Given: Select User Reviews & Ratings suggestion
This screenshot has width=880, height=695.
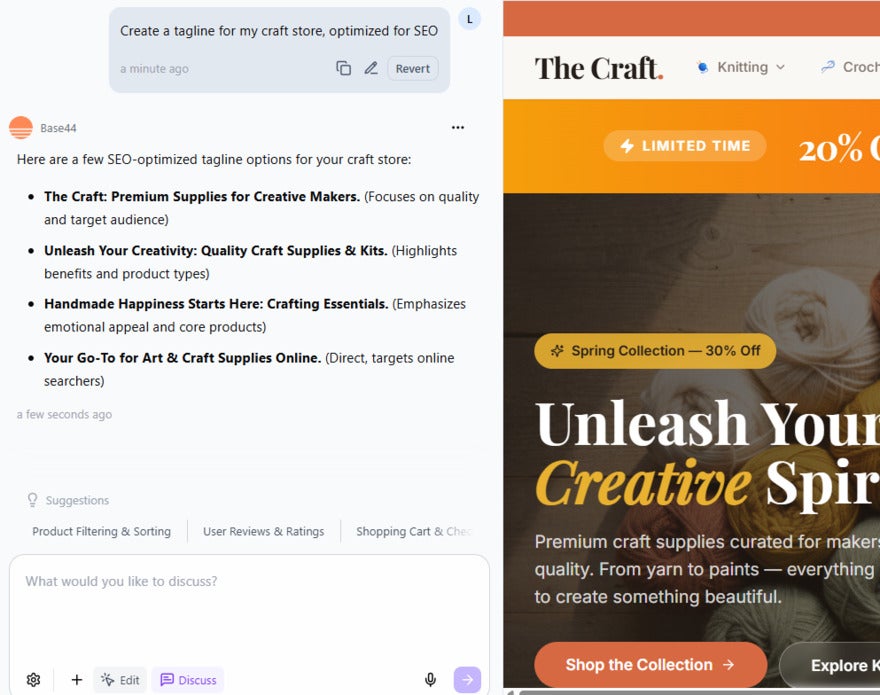Looking at the screenshot, I should (x=264, y=531).
